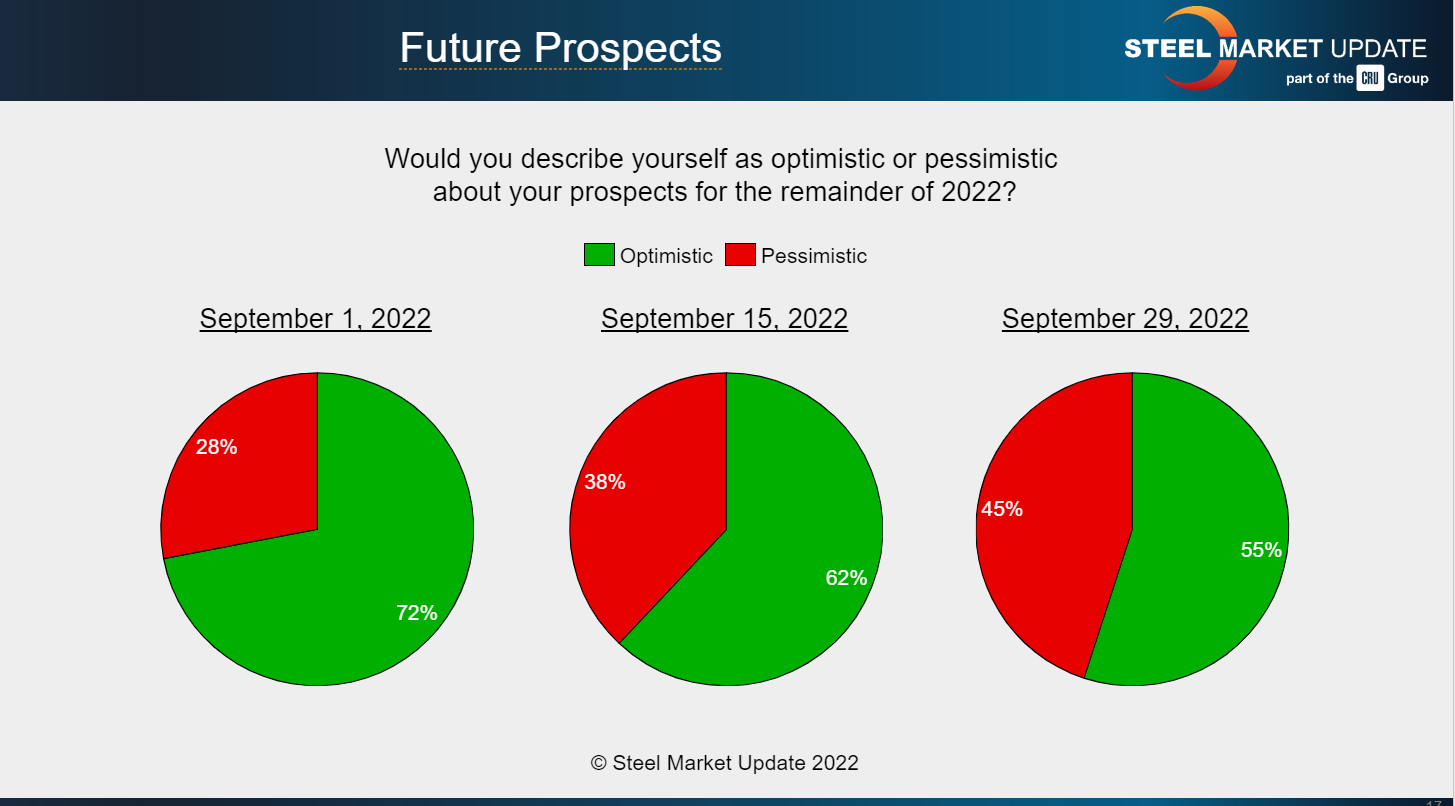Click the Steel Market Update logo

click(x=1276, y=49)
